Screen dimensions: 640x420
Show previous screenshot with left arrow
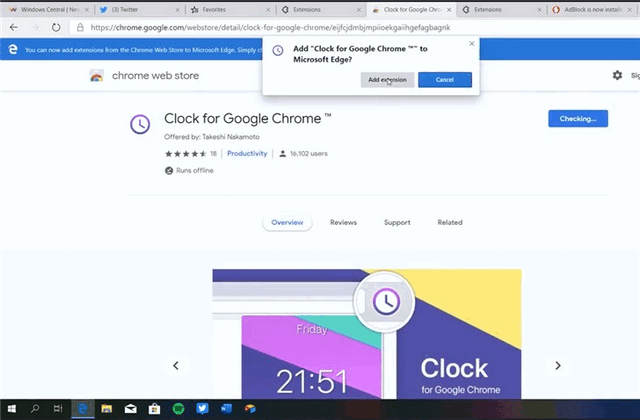176,365
